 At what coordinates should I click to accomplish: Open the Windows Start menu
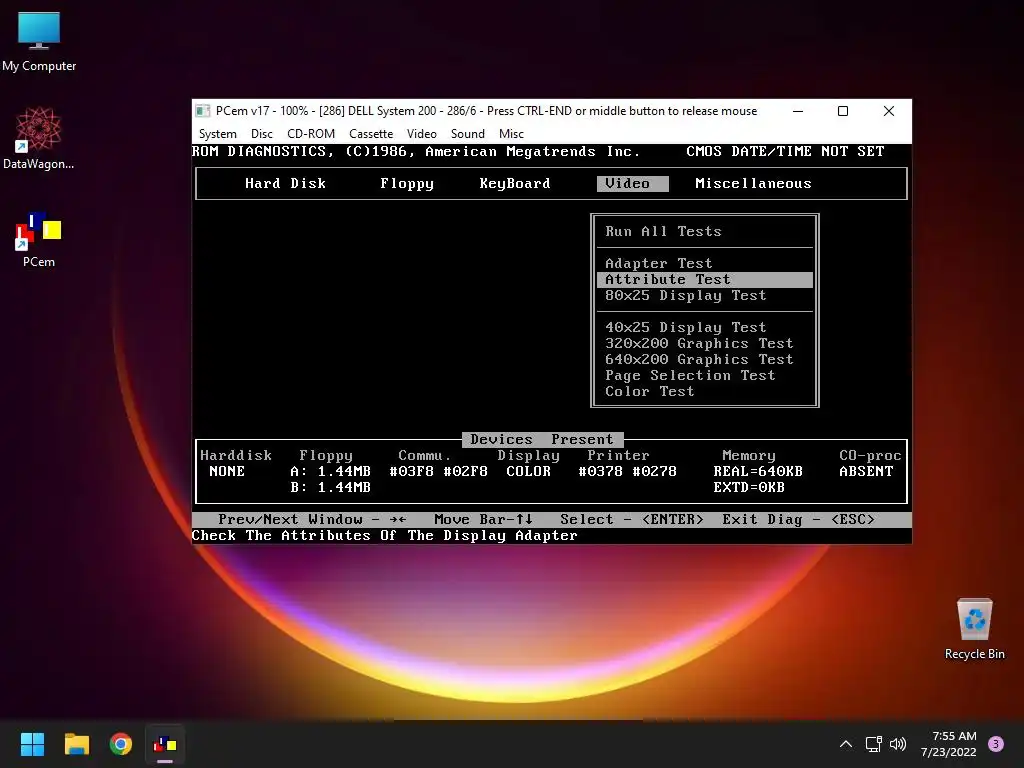coord(32,744)
